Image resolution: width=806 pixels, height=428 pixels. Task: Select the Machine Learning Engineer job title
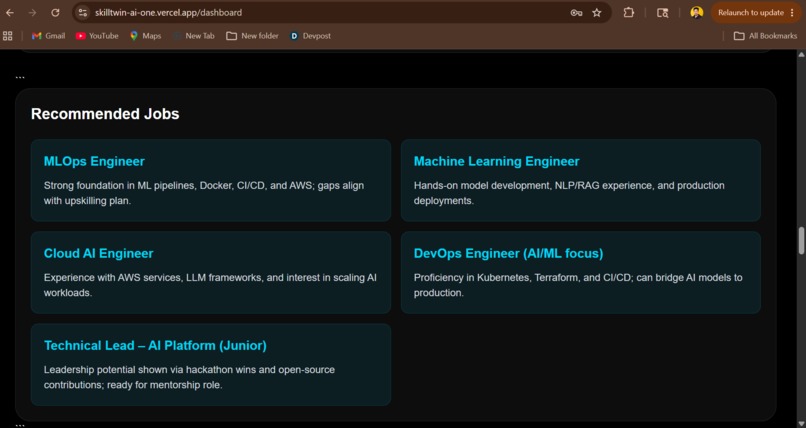[x=497, y=161]
